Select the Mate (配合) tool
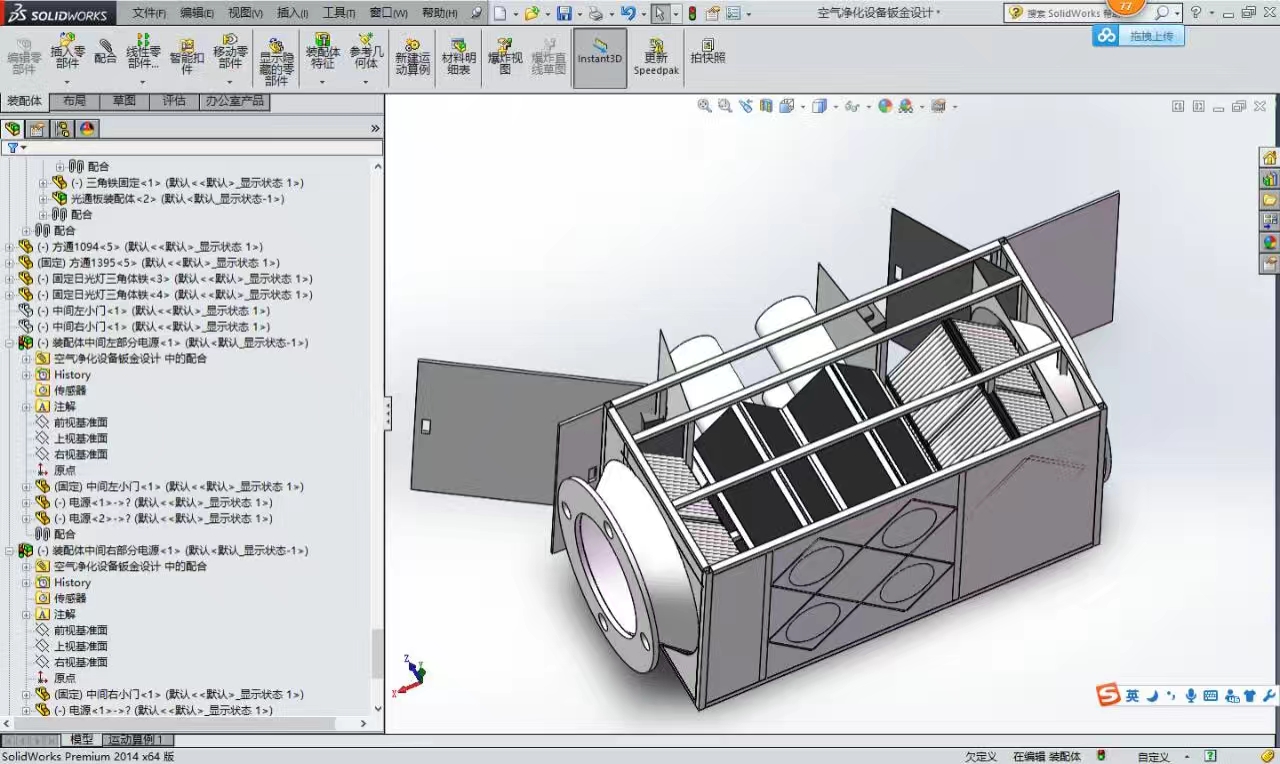Viewport: 1280px width, 764px height. coord(105,52)
